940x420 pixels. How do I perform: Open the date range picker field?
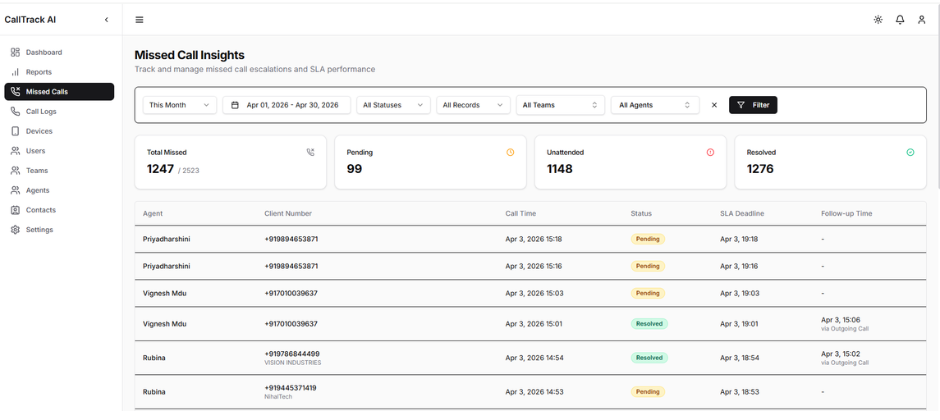[x=286, y=105]
